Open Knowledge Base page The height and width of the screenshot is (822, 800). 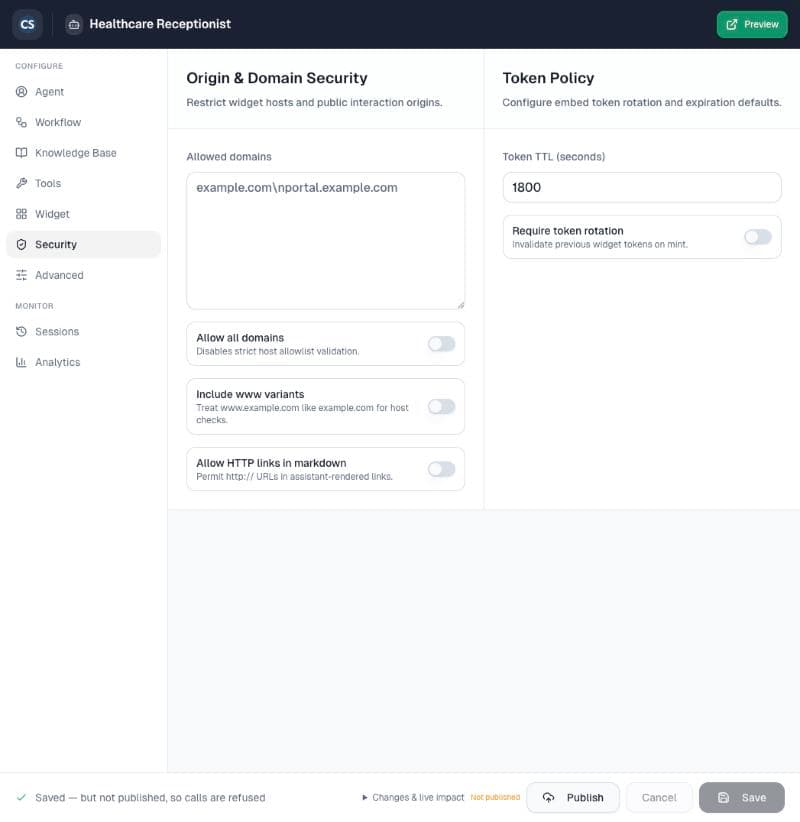tap(83, 153)
